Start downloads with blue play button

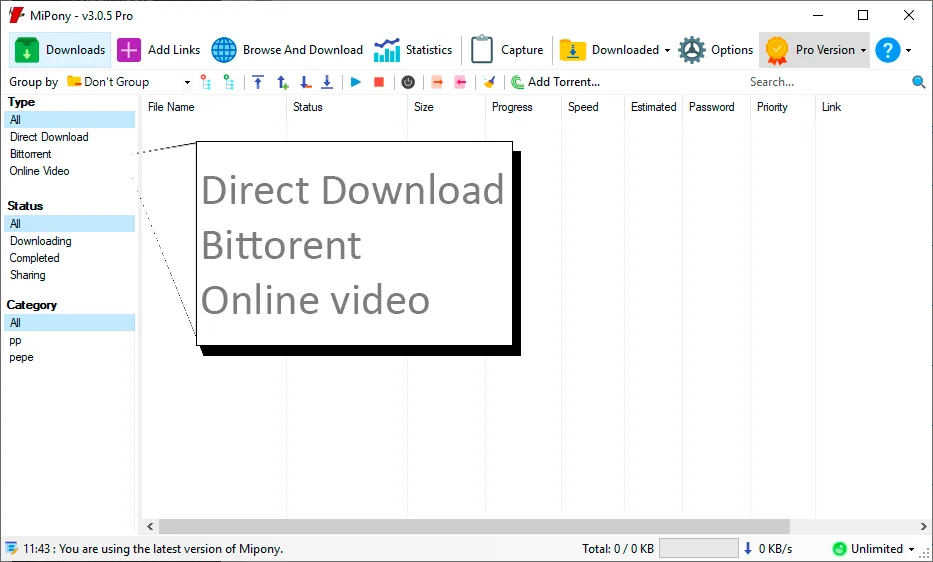point(356,82)
